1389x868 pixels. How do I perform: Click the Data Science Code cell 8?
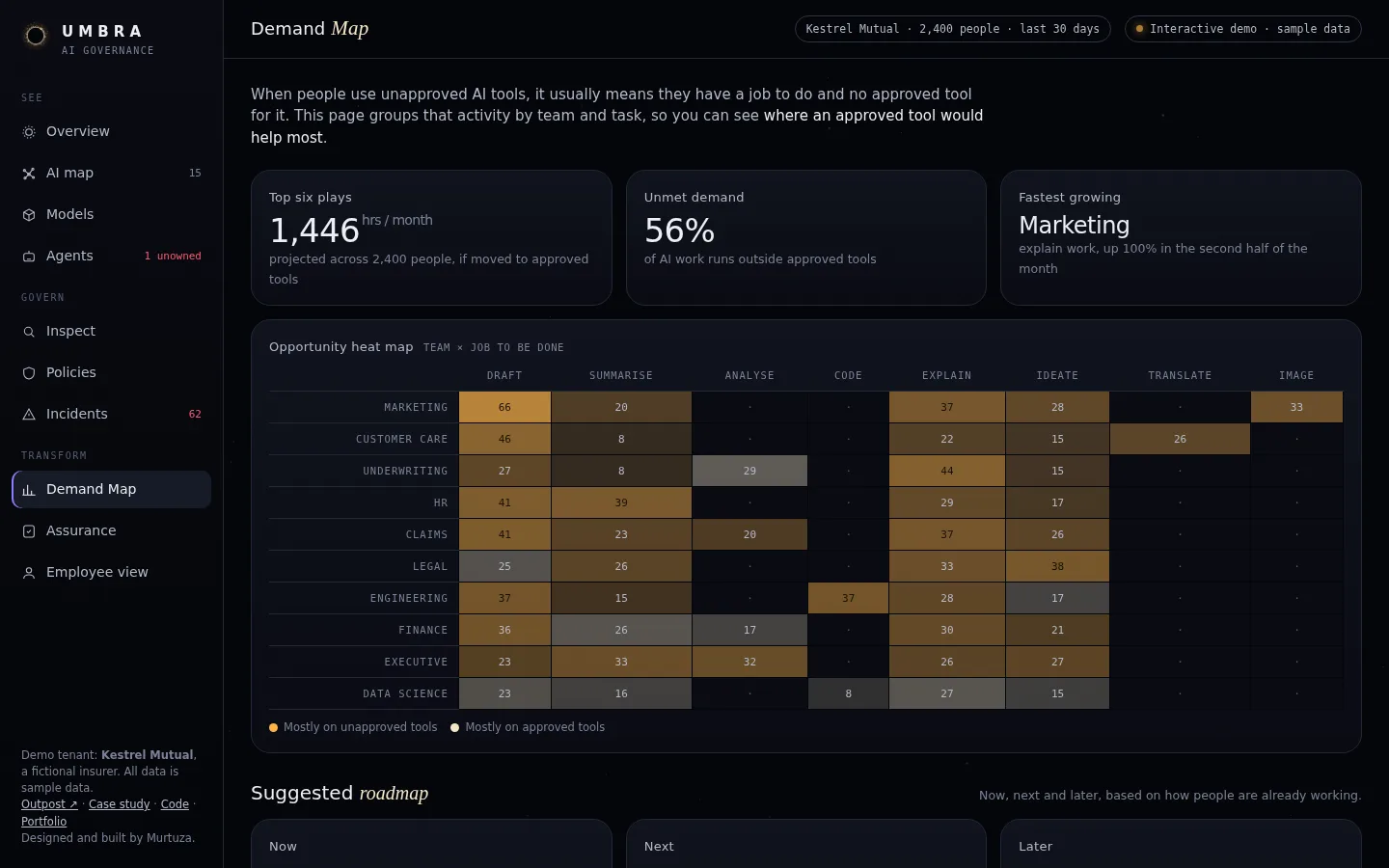[848, 693]
